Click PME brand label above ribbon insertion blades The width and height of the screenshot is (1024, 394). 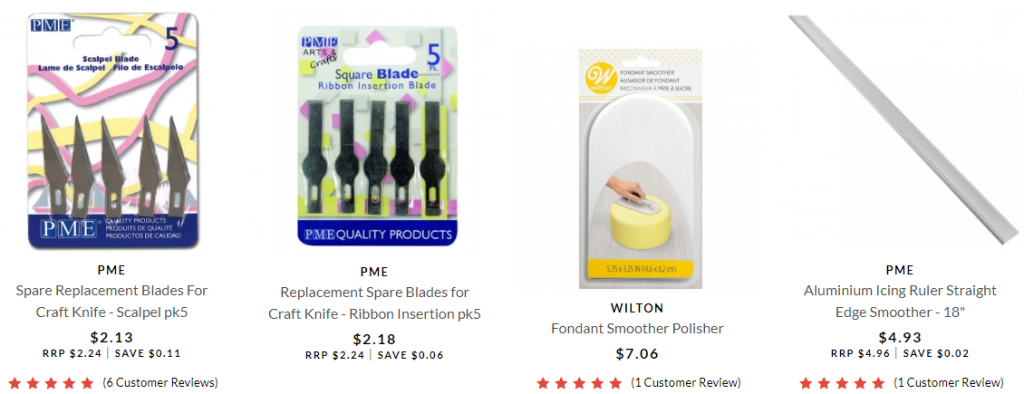(374, 272)
